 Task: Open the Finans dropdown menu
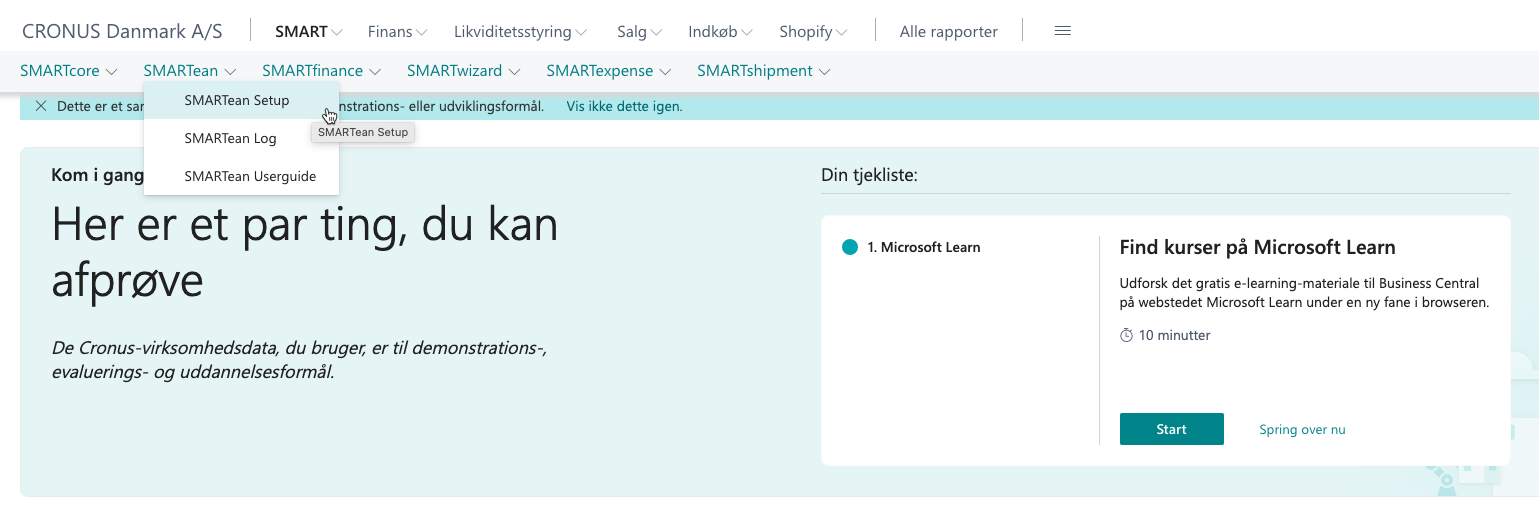point(397,32)
